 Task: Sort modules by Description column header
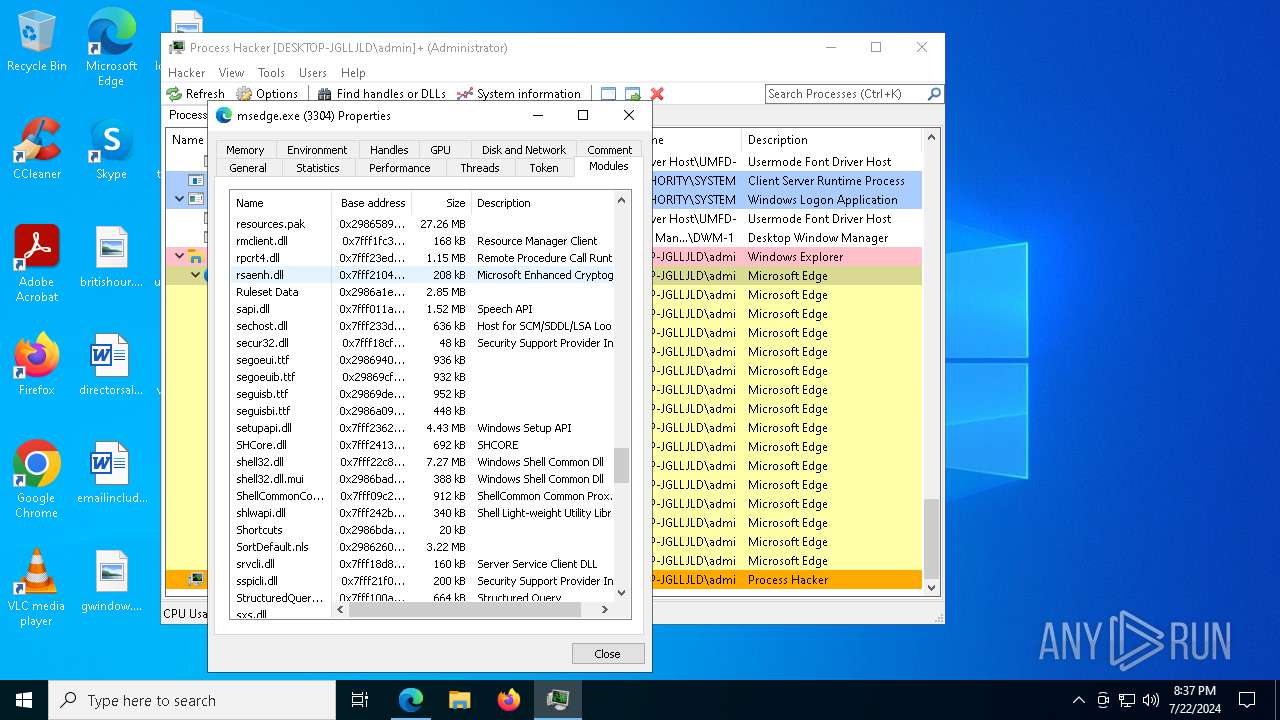tap(541, 203)
